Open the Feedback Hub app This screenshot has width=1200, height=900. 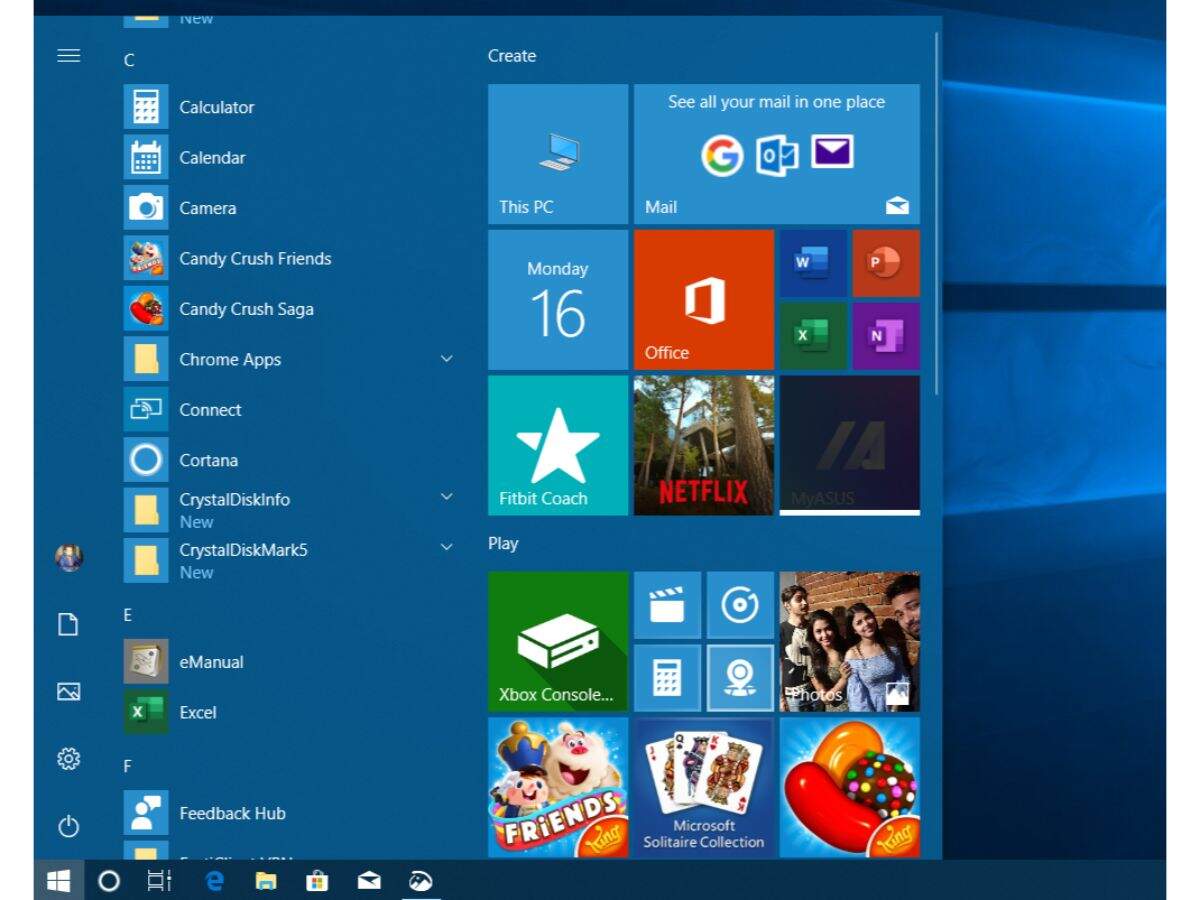click(232, 813)
